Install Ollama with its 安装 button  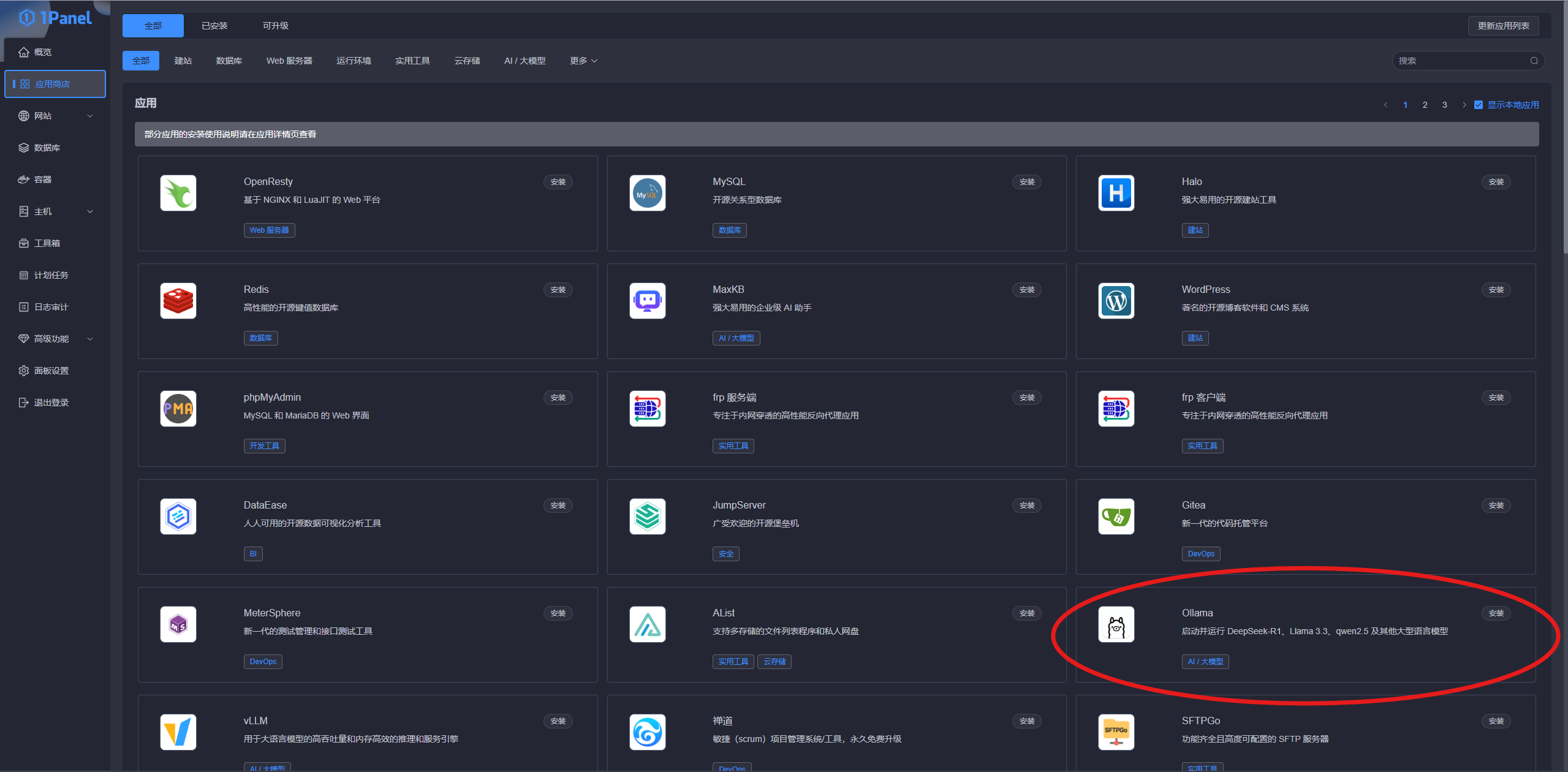coord(1496,613)
